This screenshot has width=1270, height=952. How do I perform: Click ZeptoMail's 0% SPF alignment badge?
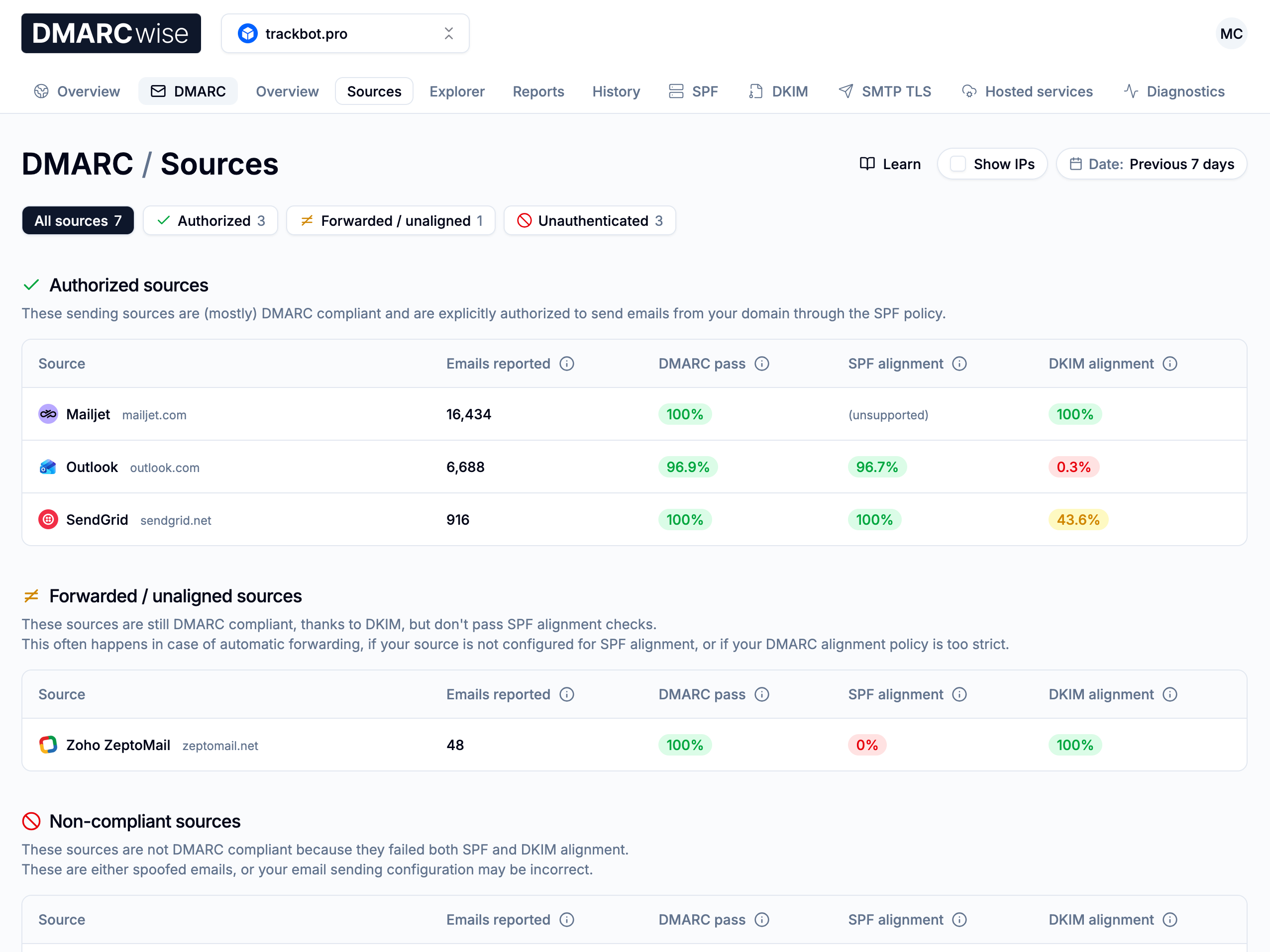tap(867, 745)
